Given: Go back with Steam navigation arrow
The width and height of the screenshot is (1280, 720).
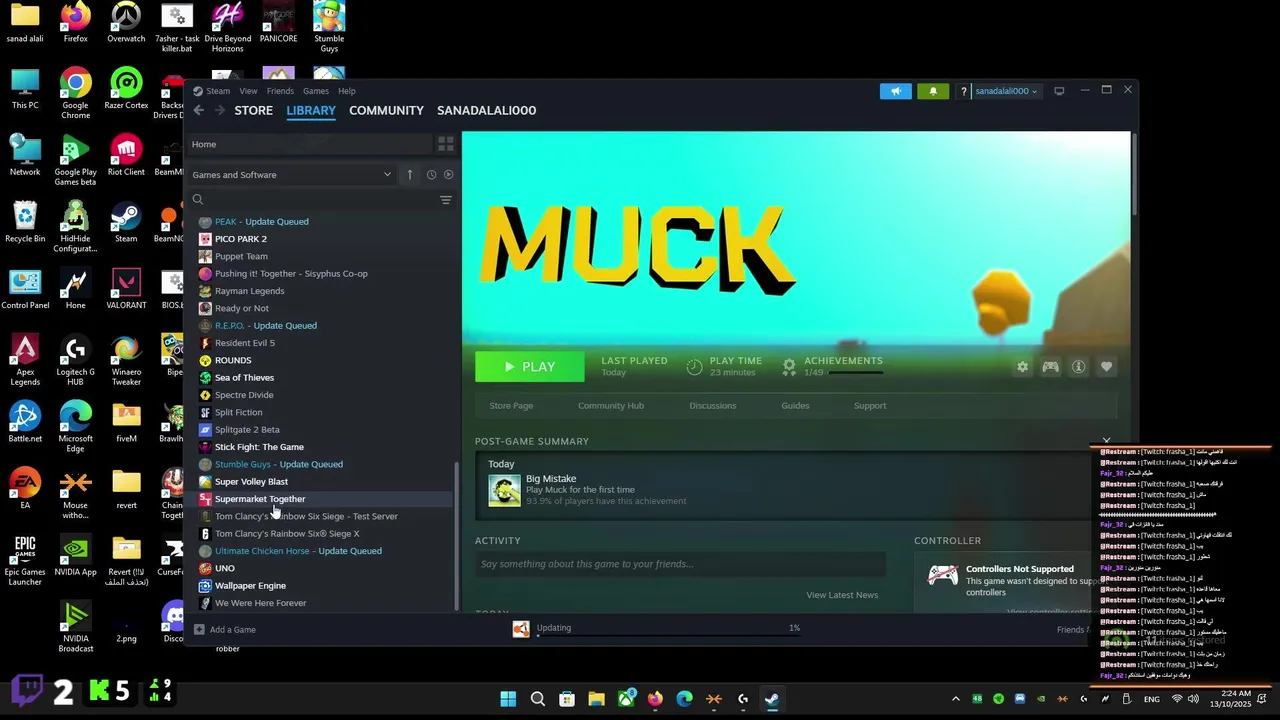Looking at the screenshot, I should pos(199,110).
